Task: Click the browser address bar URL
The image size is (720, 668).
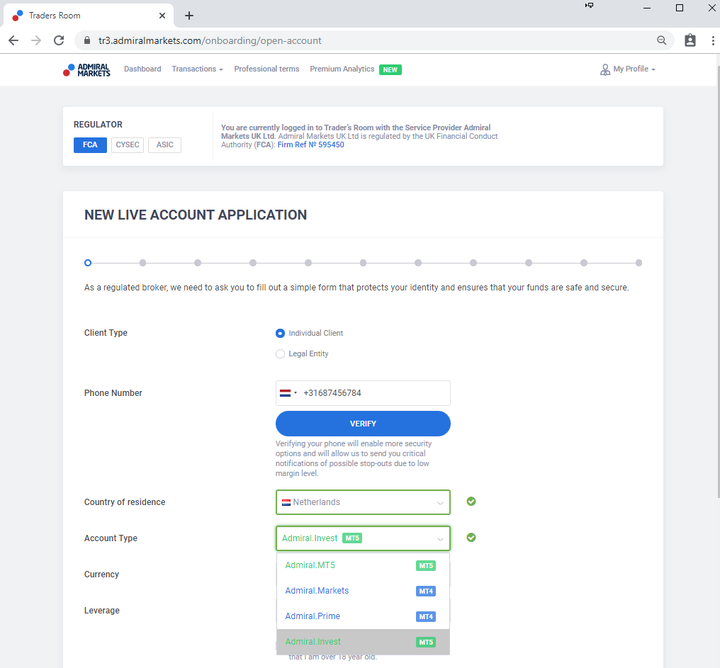Action: [x=210, y=40]
